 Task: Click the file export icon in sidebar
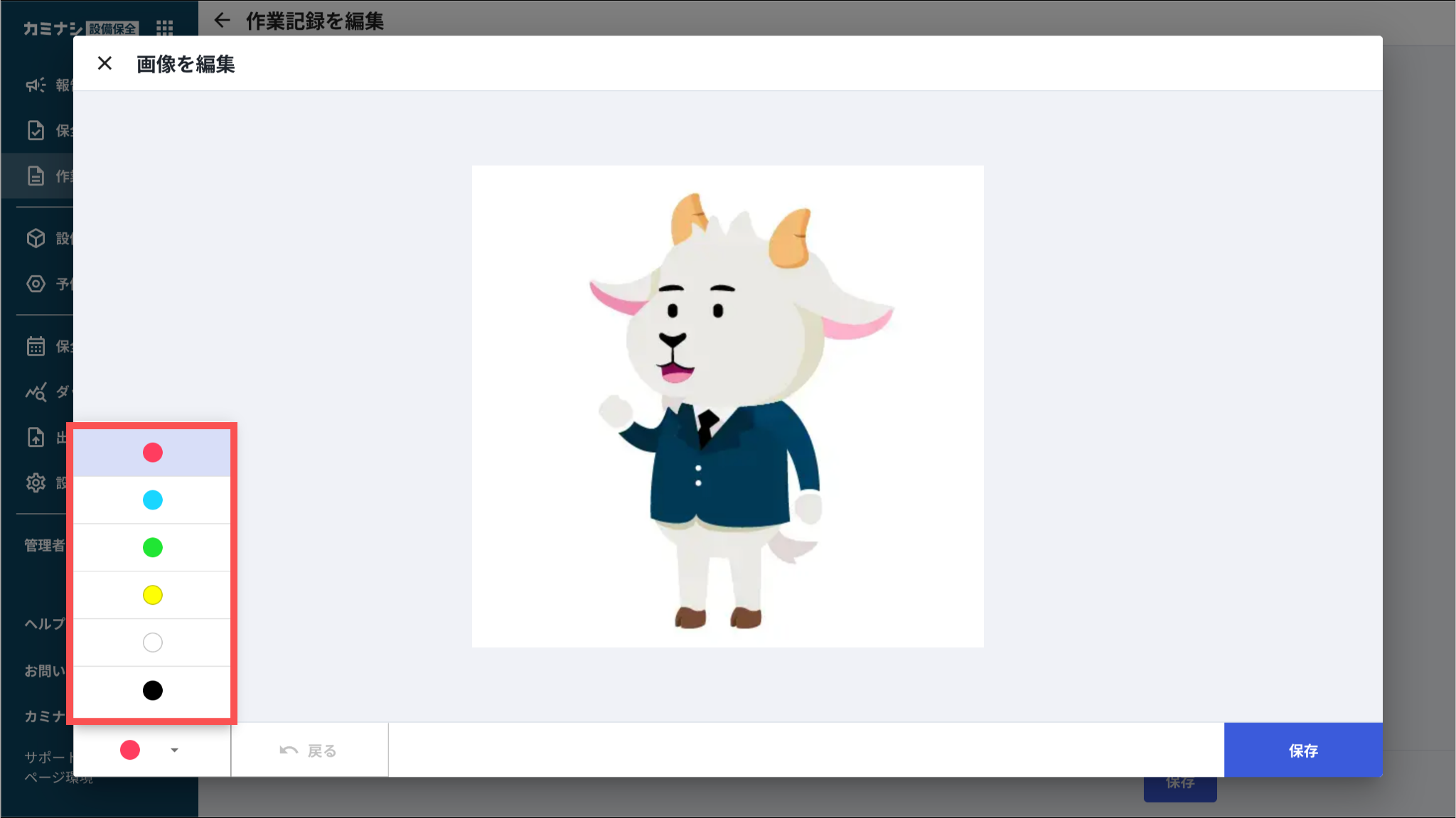click(36, 437)
